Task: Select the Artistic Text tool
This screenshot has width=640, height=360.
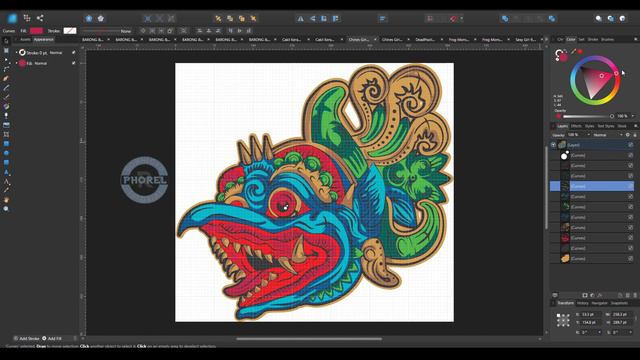Action: tap(6, 172)
